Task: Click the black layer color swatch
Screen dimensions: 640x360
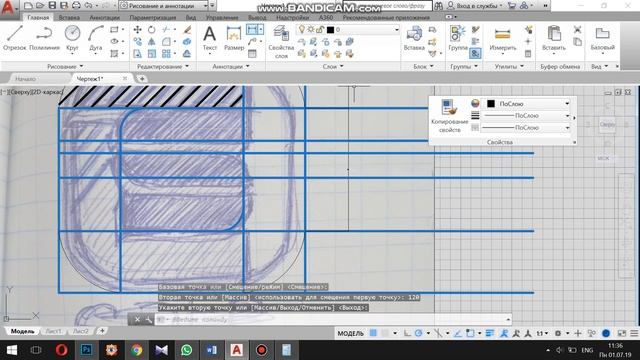Action: click(331, 29)
